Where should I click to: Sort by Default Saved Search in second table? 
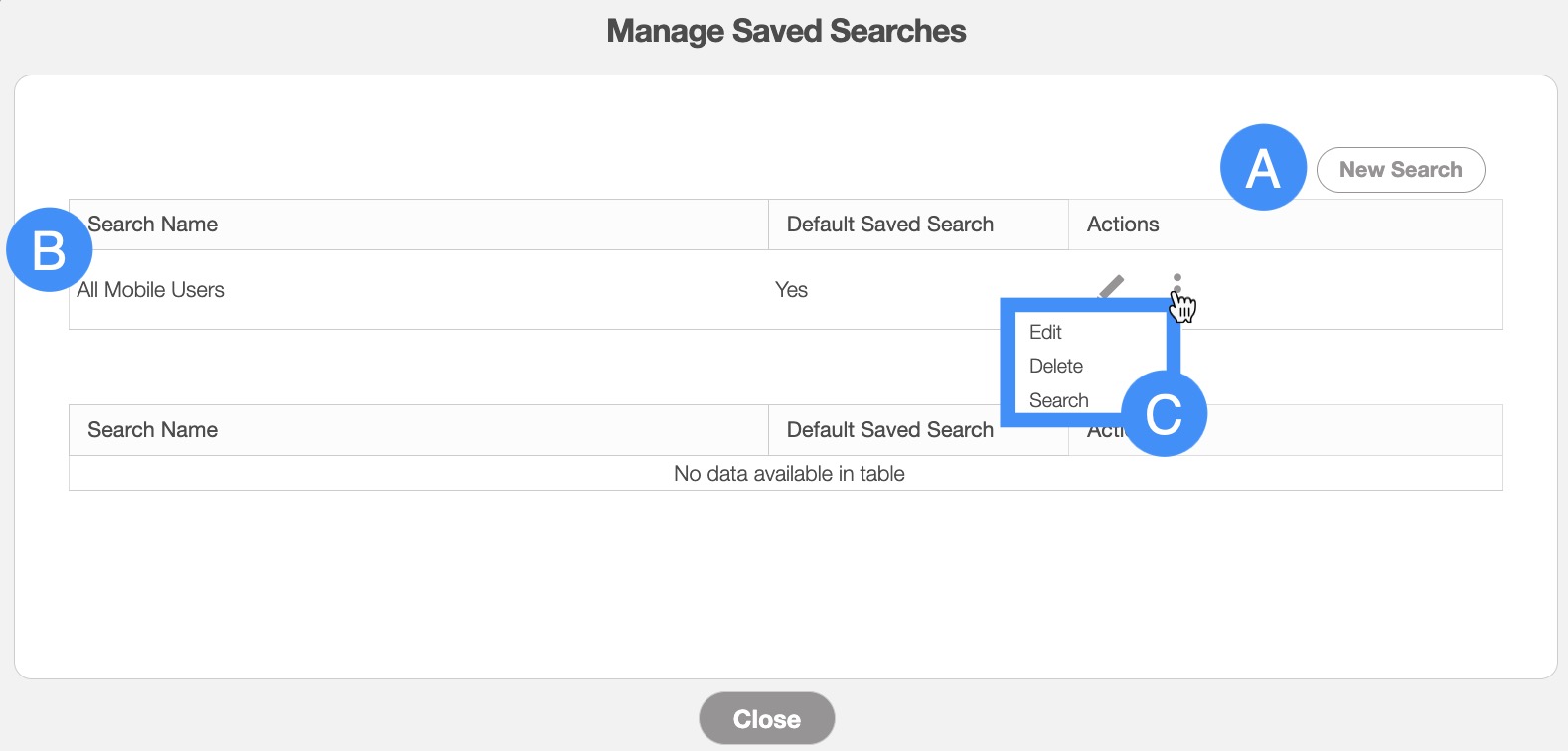click(x=890, y=430)
